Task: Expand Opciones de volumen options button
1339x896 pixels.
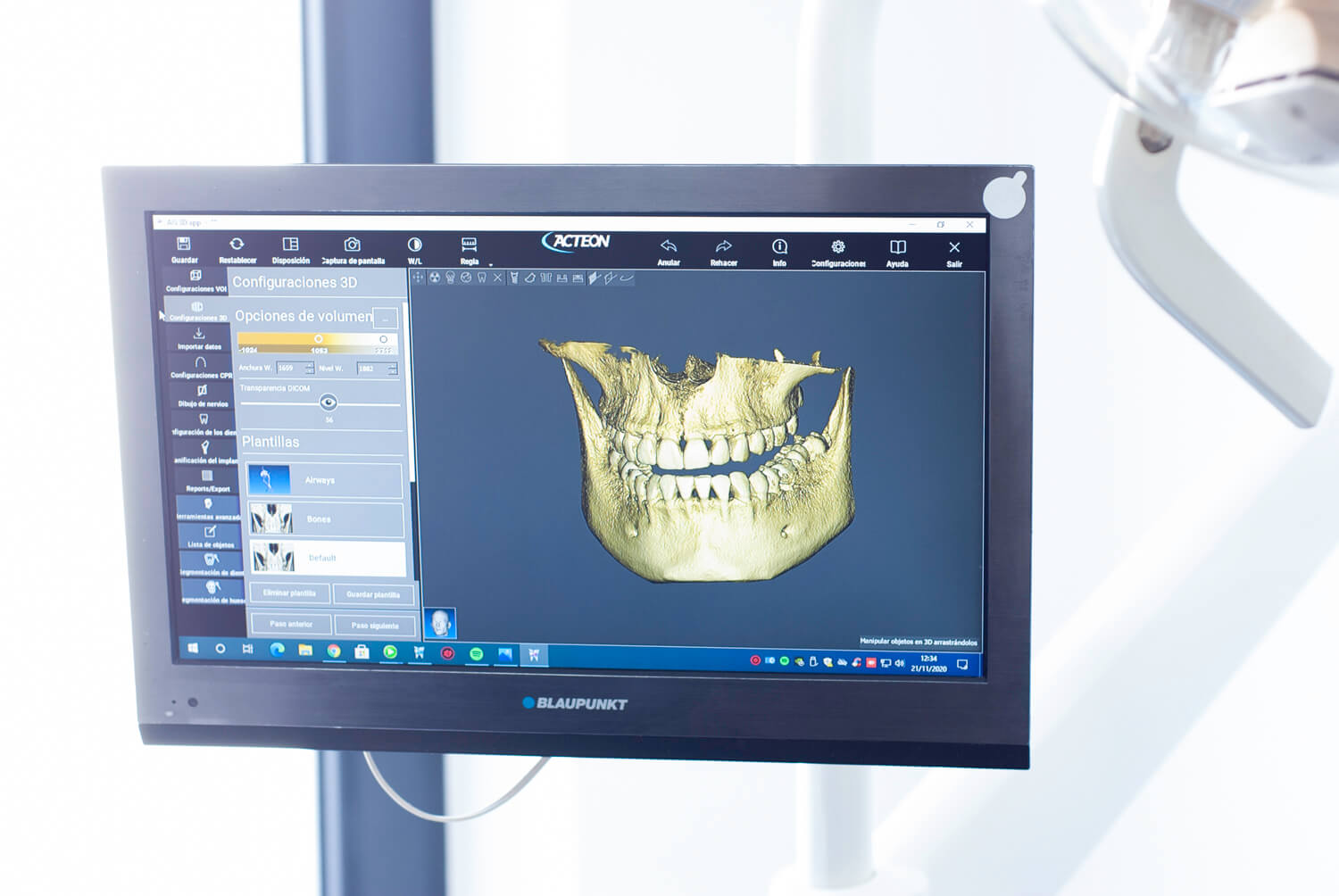Action: click(x=385, y=318)
